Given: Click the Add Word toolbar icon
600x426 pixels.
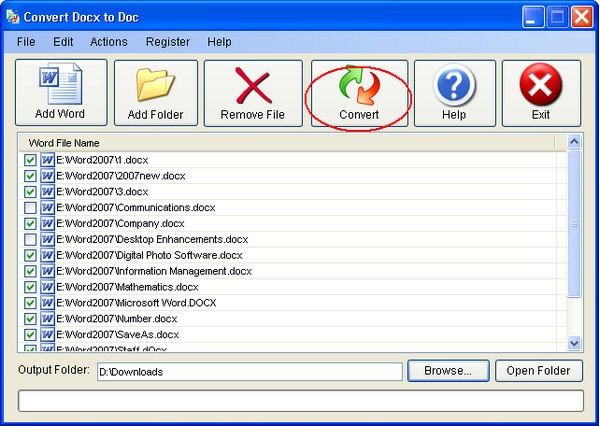Looking at the screenshot, I should (x=58, y=86).
